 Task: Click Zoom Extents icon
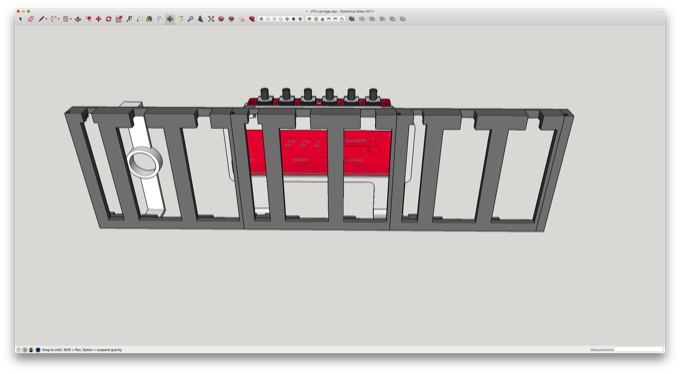[x=211, y=19]
